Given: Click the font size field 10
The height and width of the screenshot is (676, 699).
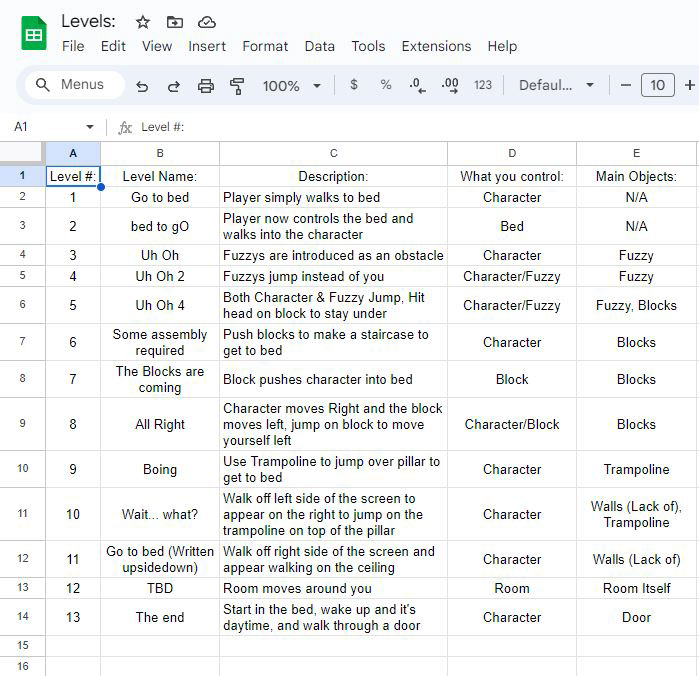Looking at the screenshot, I should 658,85.
